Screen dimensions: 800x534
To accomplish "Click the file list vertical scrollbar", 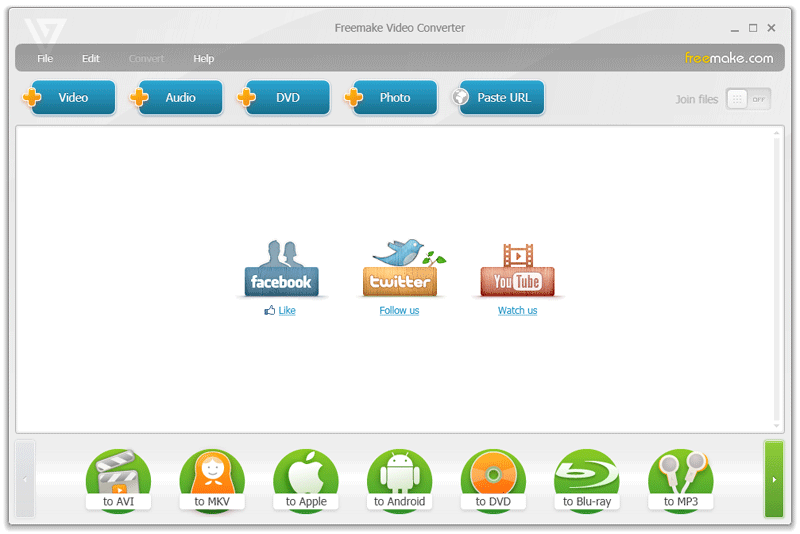I will [x=776, y=279].
